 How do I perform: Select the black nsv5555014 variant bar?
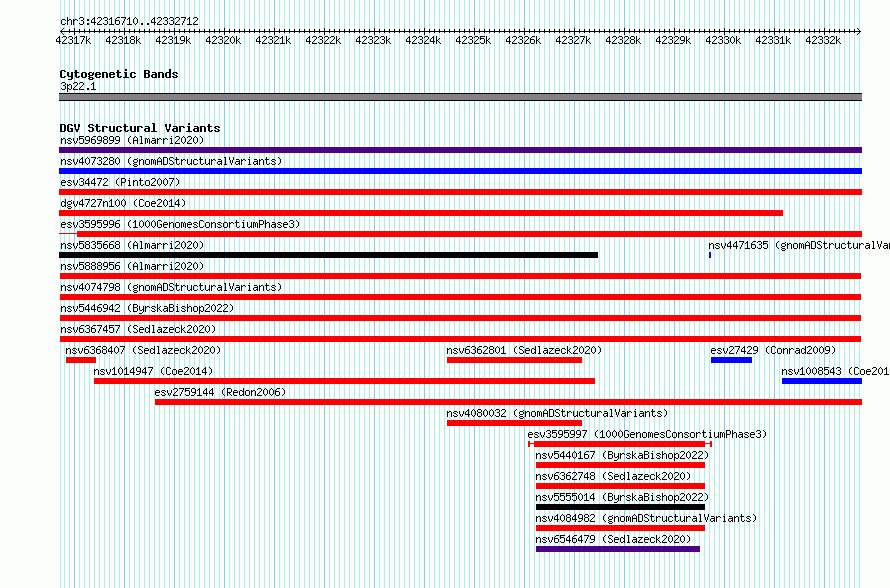[620, 507]
